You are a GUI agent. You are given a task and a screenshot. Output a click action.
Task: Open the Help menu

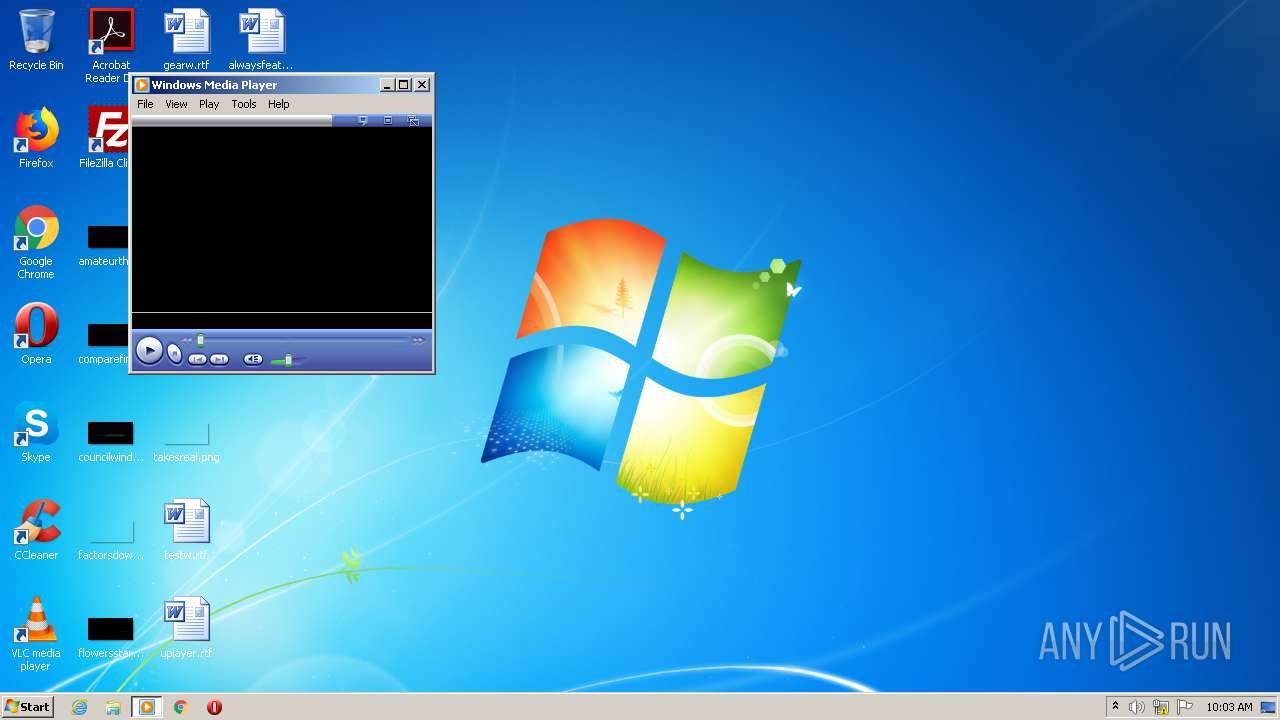(x=279, y=104)
